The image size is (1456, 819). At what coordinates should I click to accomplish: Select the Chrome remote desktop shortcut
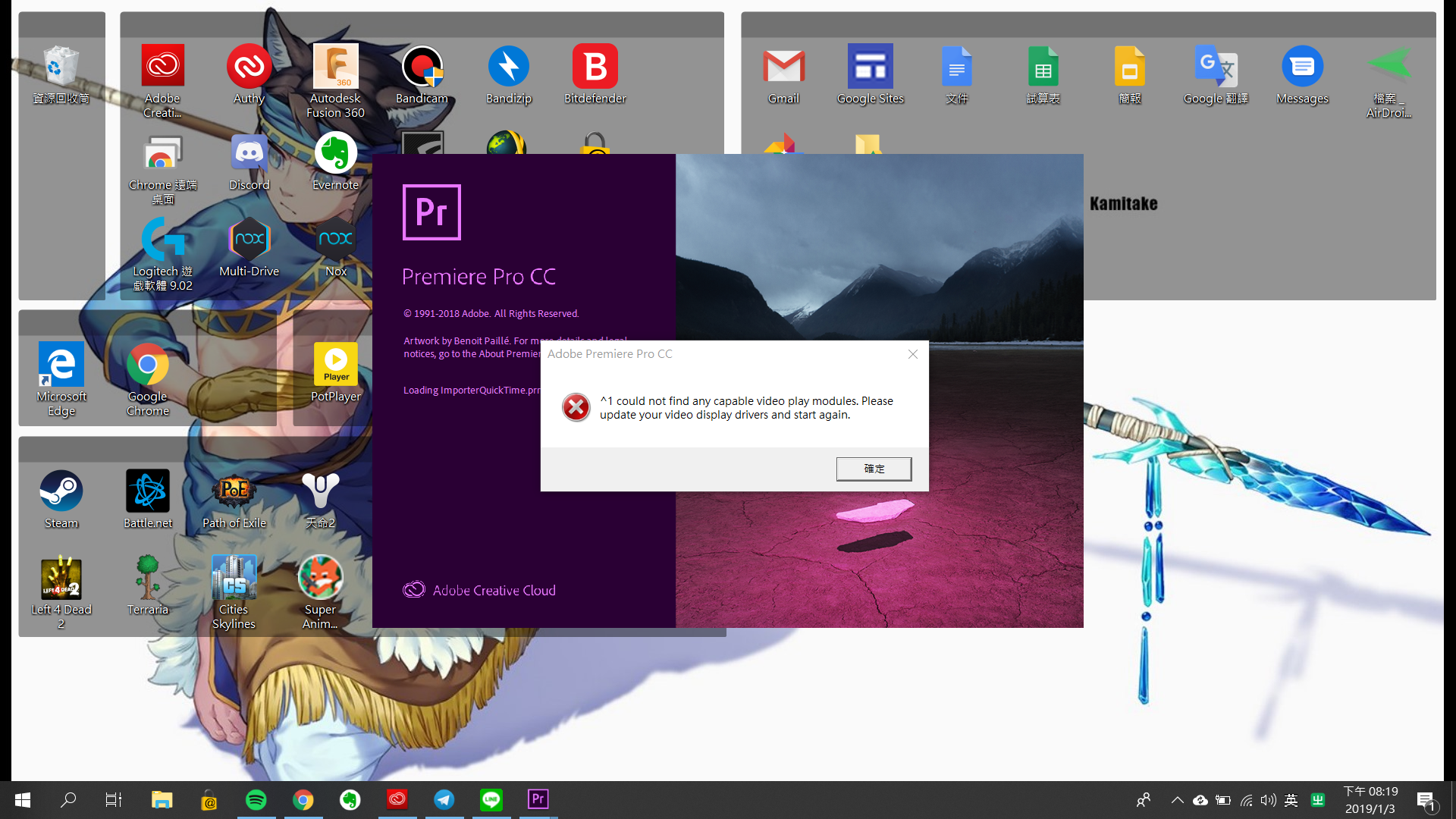[x=162, y=170]
